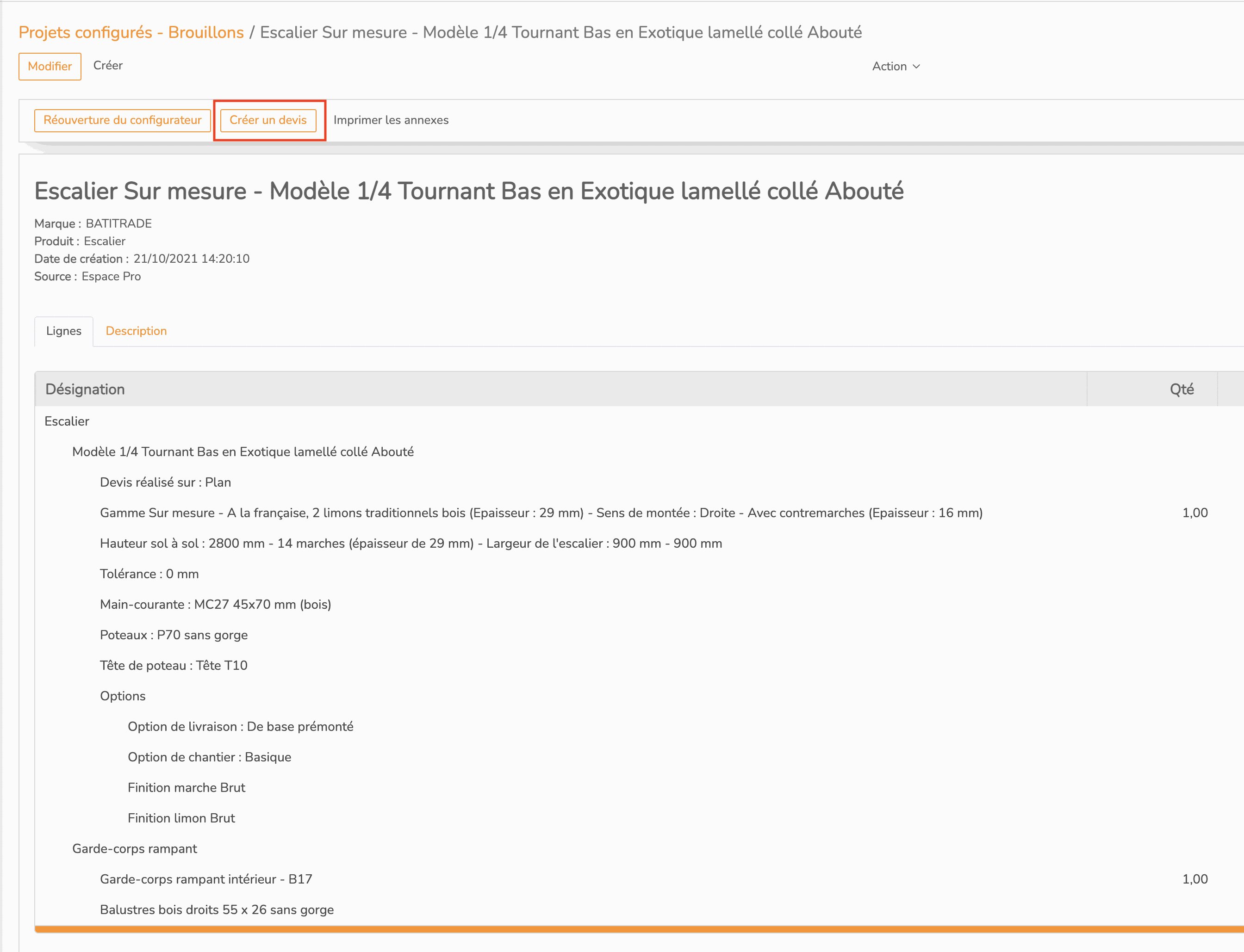
Task: Switch to the Description tab
Action: (x=136, y=331)
